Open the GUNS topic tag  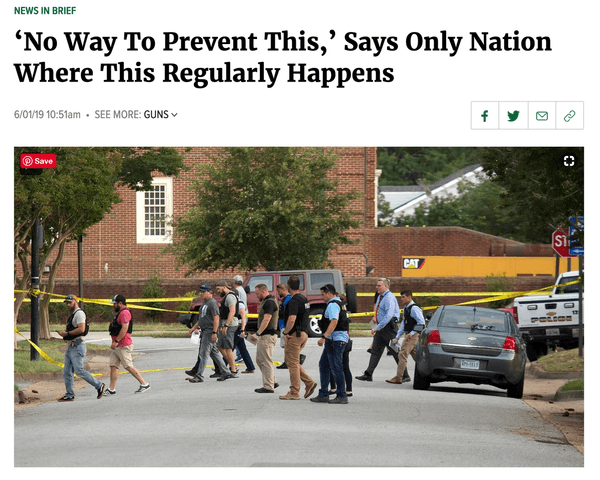[156, 114]
